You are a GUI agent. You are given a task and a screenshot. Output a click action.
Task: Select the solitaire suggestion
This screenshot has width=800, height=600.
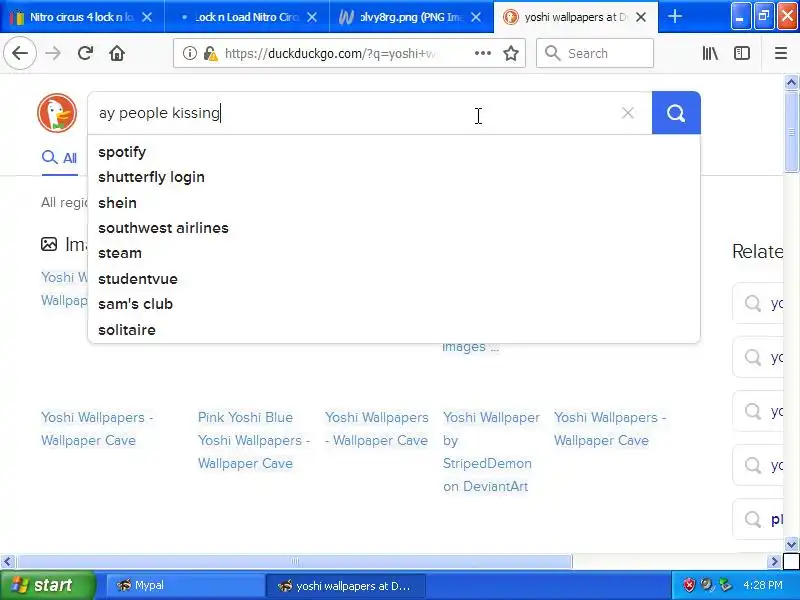click(x=394, y=330)
